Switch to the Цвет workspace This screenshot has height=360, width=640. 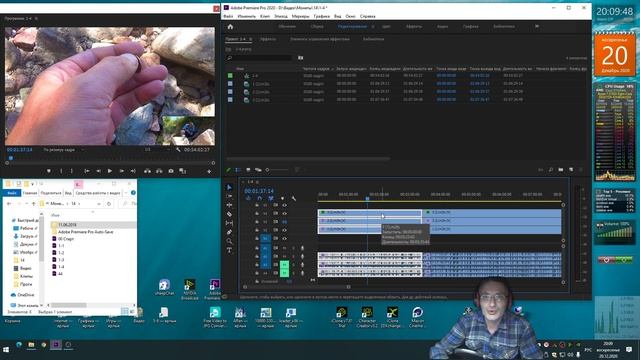click(386, 27)
